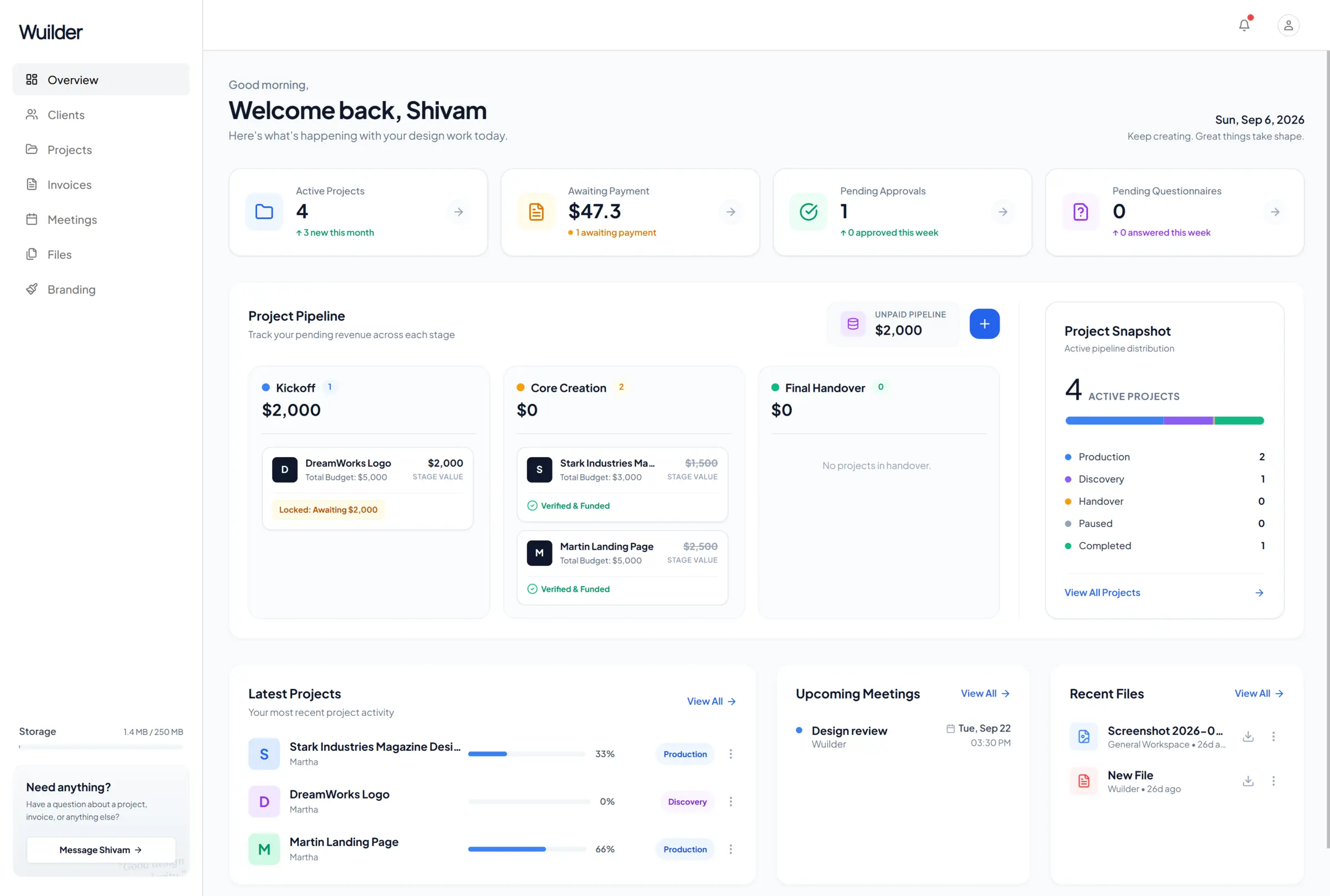Click the active projects distribution color bar

pyautogui.click(x=1164, y=421)
